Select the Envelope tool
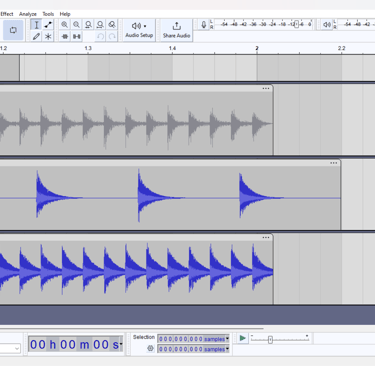The image size is (375, 366). [48, 25]
